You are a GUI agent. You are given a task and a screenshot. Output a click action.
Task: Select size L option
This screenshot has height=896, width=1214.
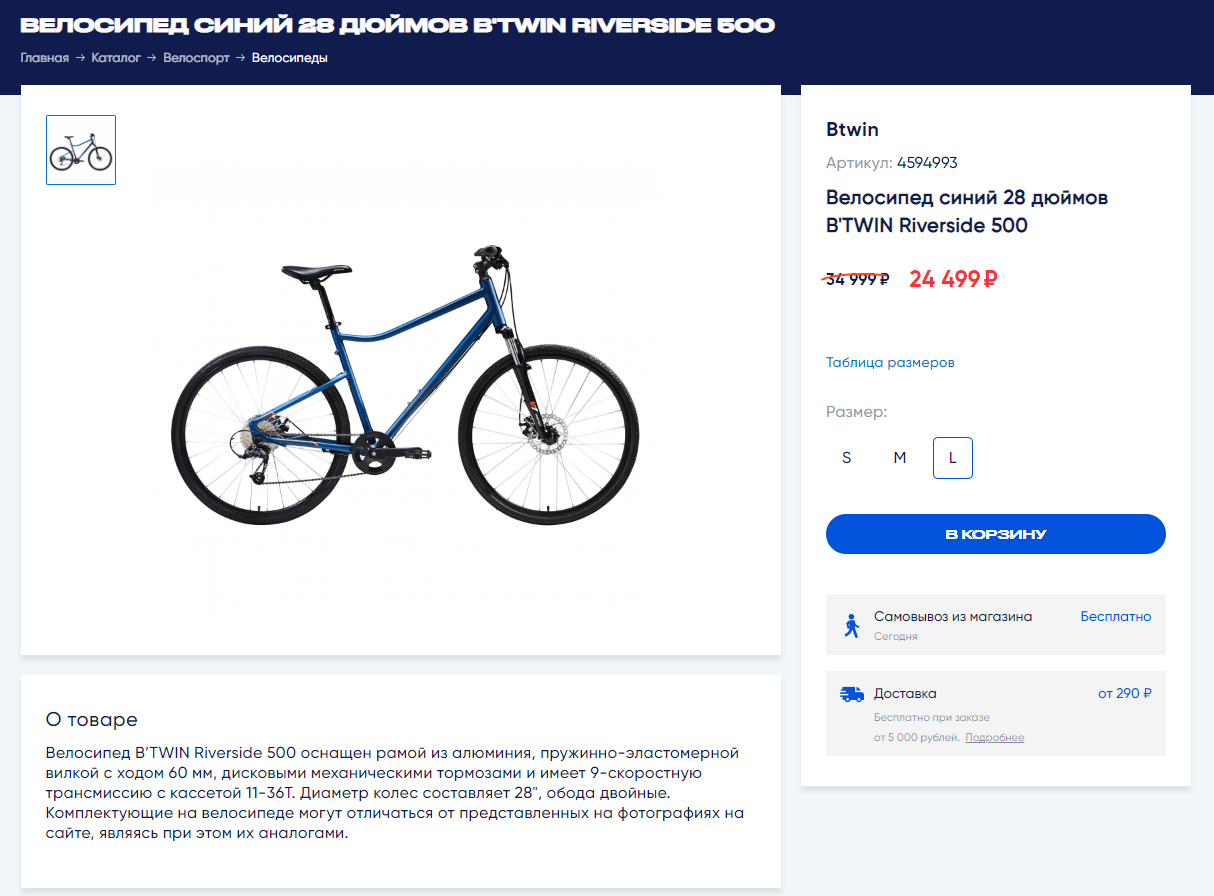(952, 458)
